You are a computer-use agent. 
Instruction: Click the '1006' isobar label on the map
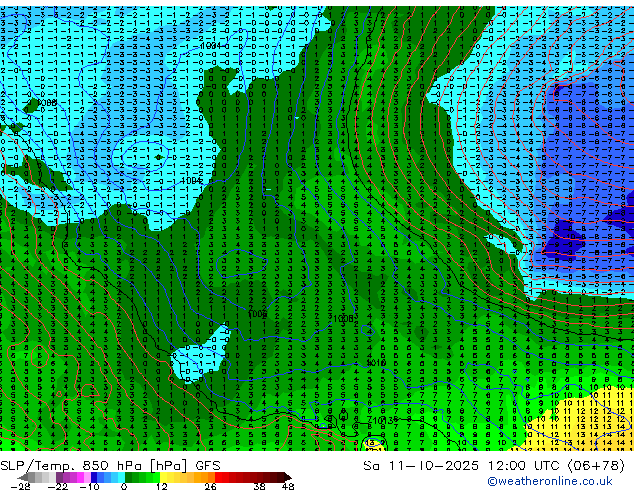(257, 314)
